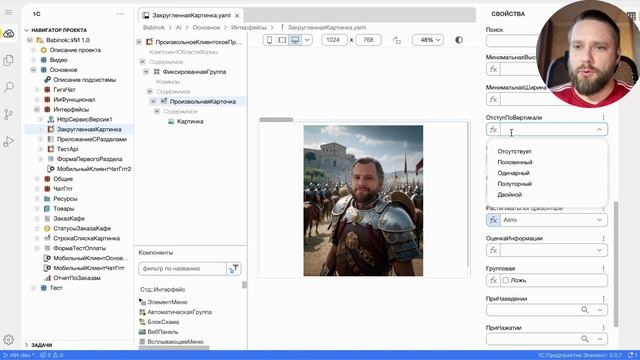Open the 48% zoom dropdown
Image resolution: width=640 pixels, height=360 pixels.
pyautogui.click(x=428, y=40)
